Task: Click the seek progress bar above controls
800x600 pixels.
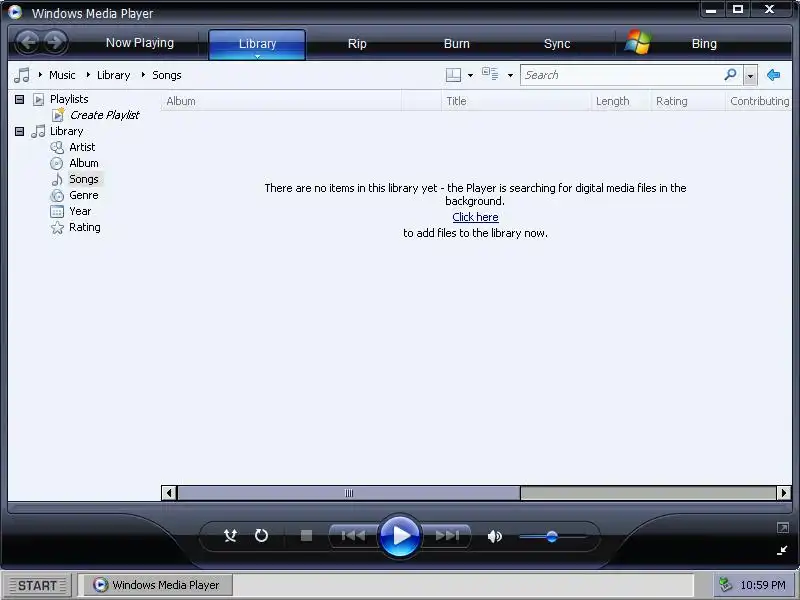Action: pos(399,508)
